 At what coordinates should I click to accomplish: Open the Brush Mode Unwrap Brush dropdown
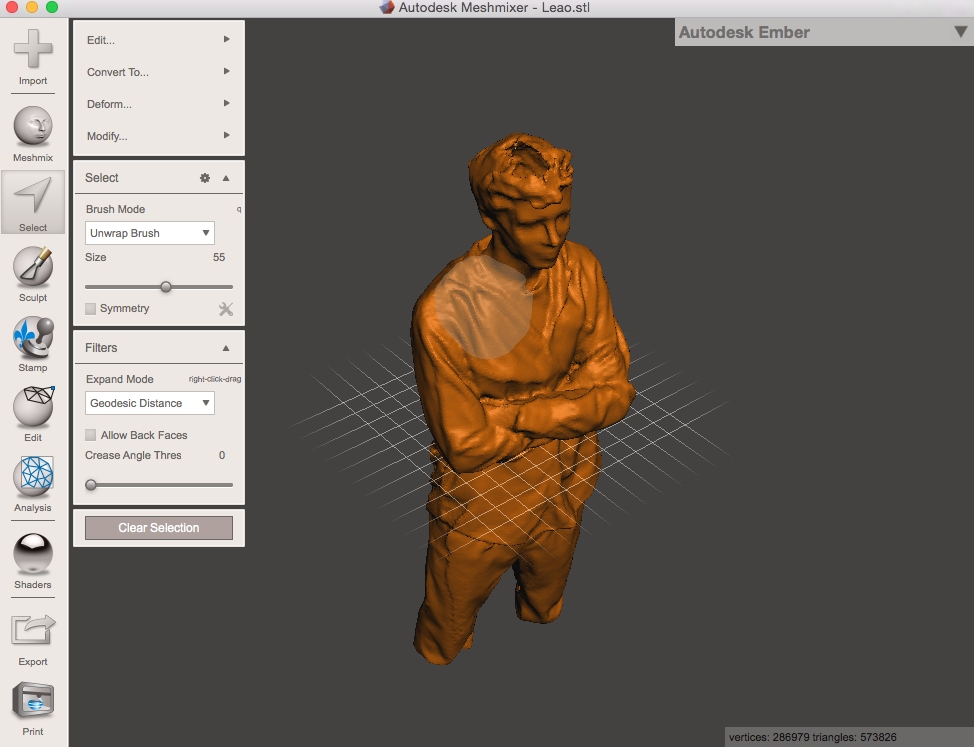150,233
